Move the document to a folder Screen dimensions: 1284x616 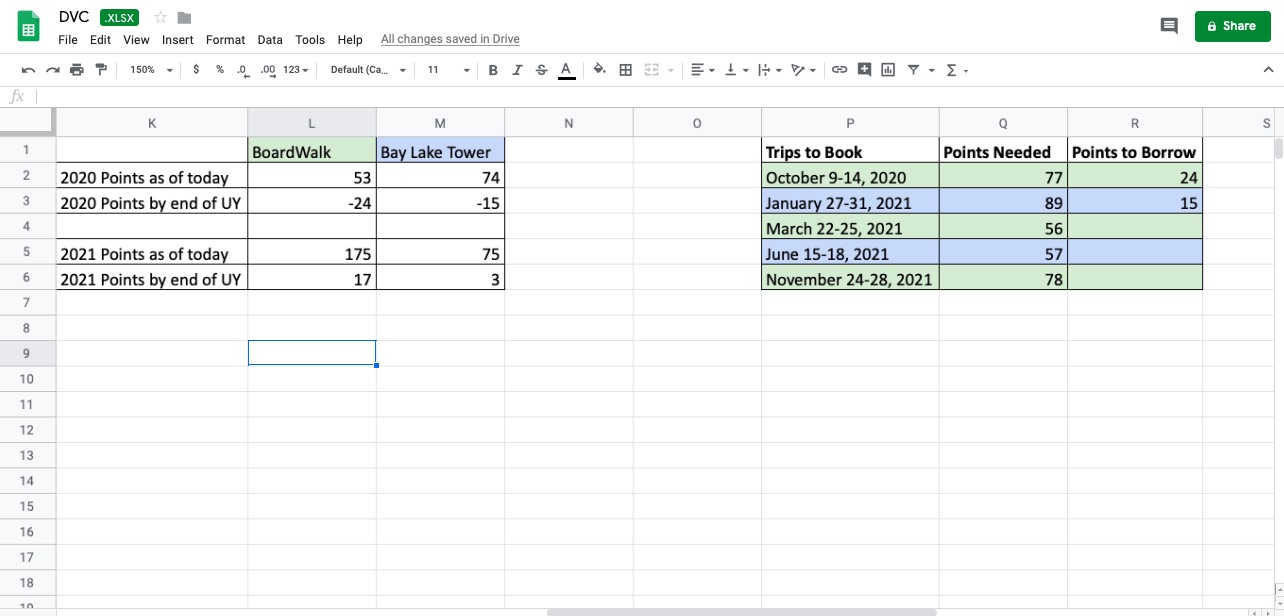coord(184,17)
